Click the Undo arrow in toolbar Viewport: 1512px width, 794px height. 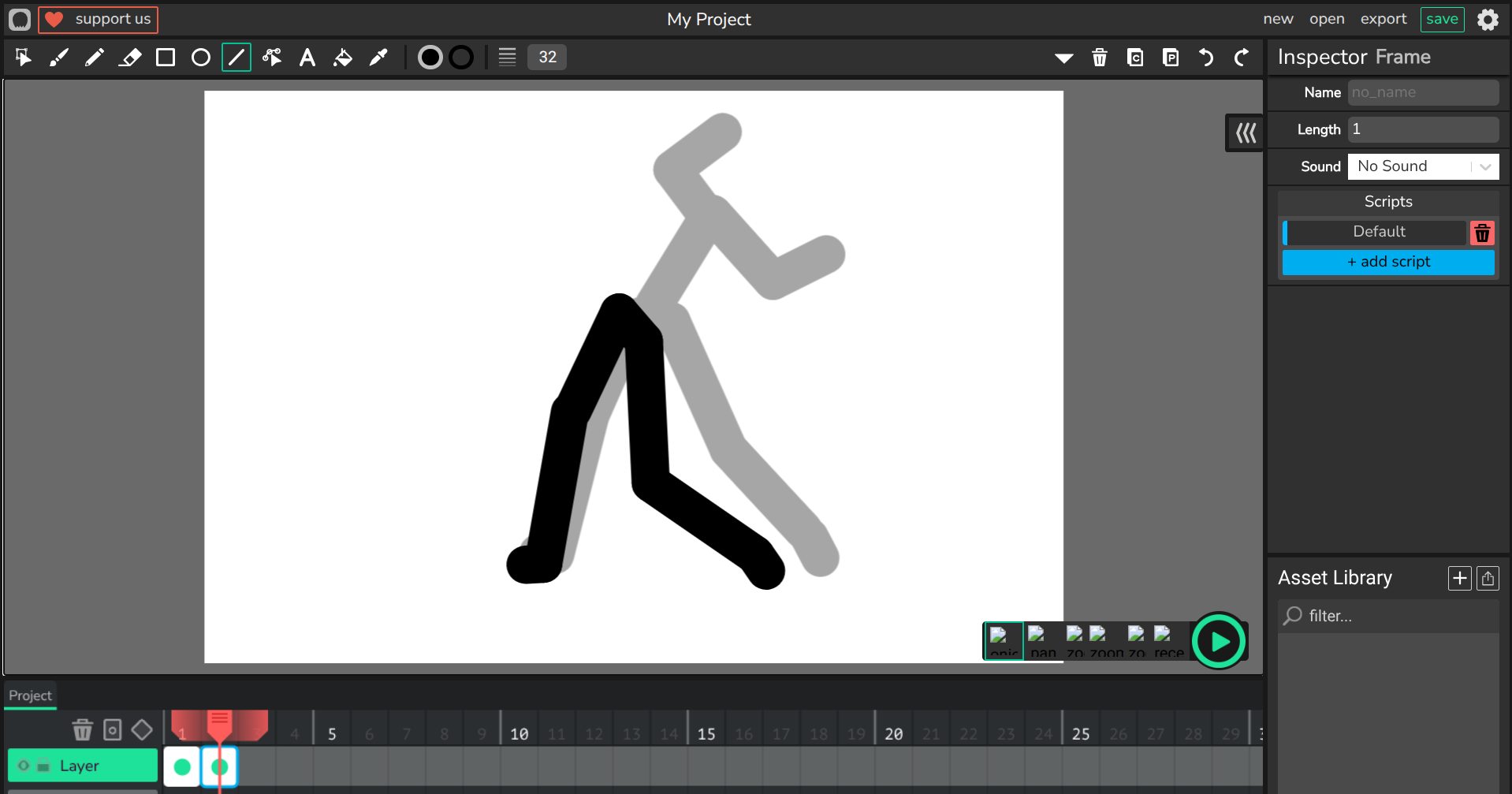(1205, 58)
